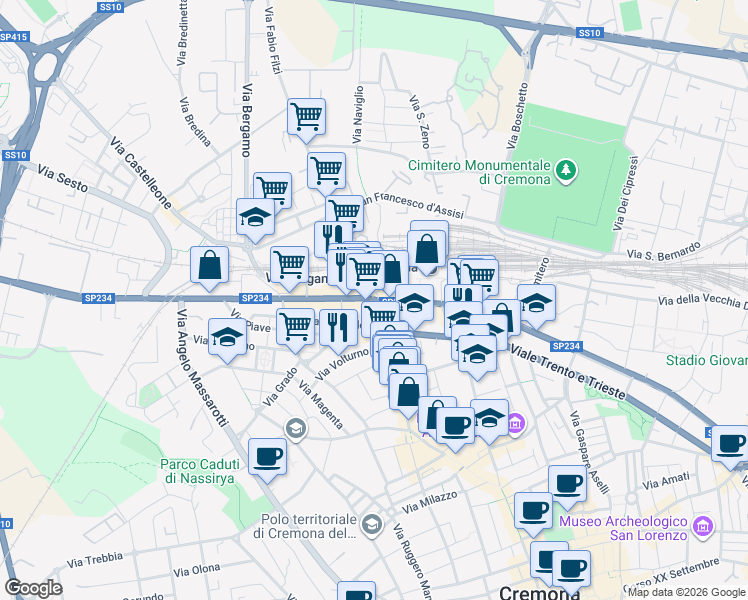The height and width of the screenshot is (600, 748).
Task: Click the Via Angelo Massarotti street label
Action: [202, 367]
